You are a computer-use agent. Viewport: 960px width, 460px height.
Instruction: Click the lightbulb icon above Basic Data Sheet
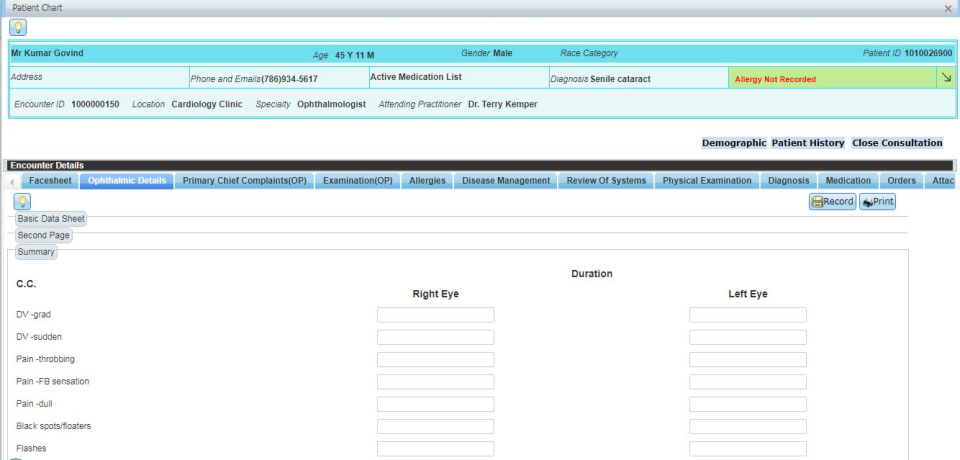(22, 202)
